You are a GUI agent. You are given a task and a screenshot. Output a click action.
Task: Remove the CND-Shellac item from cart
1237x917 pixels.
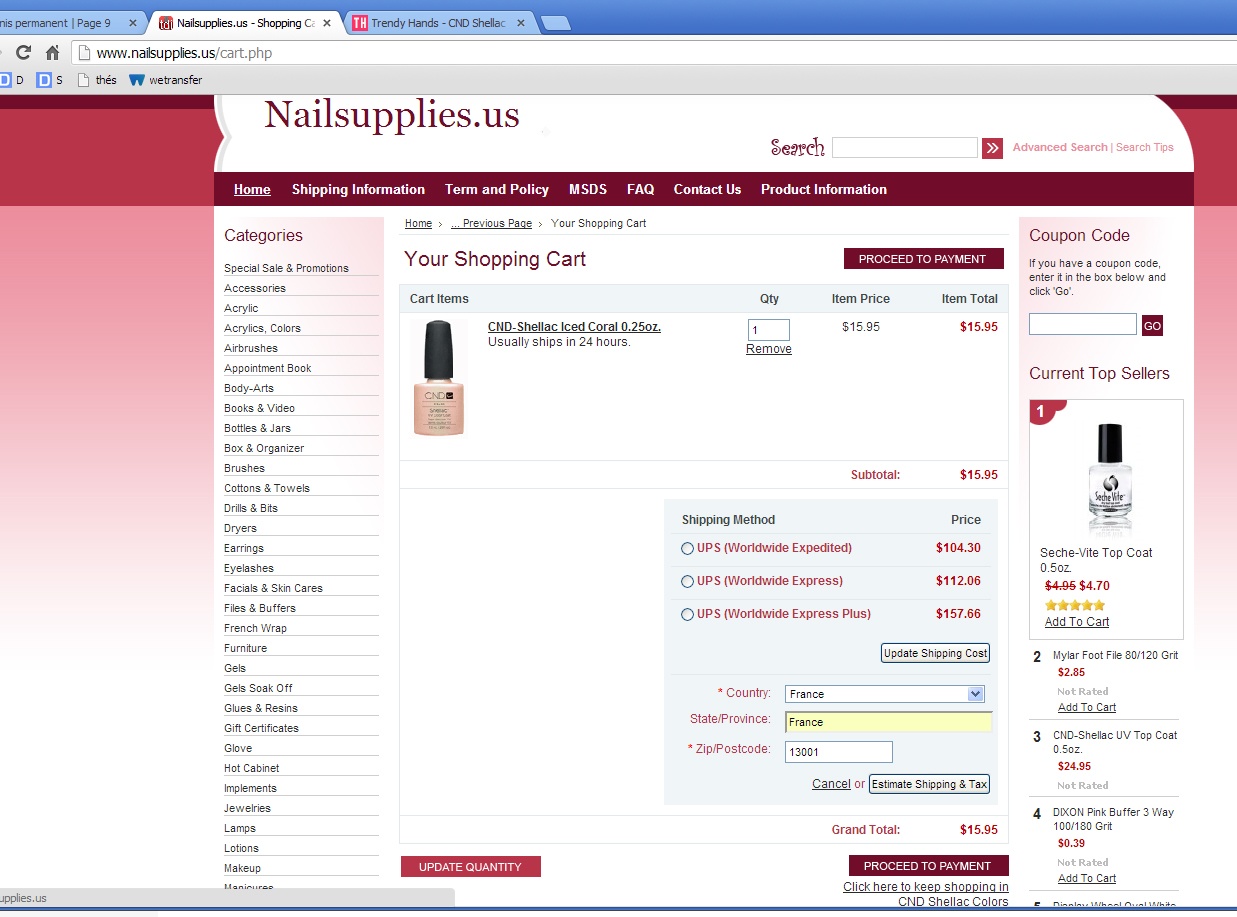pyautogui.click(x=768, y=349)
